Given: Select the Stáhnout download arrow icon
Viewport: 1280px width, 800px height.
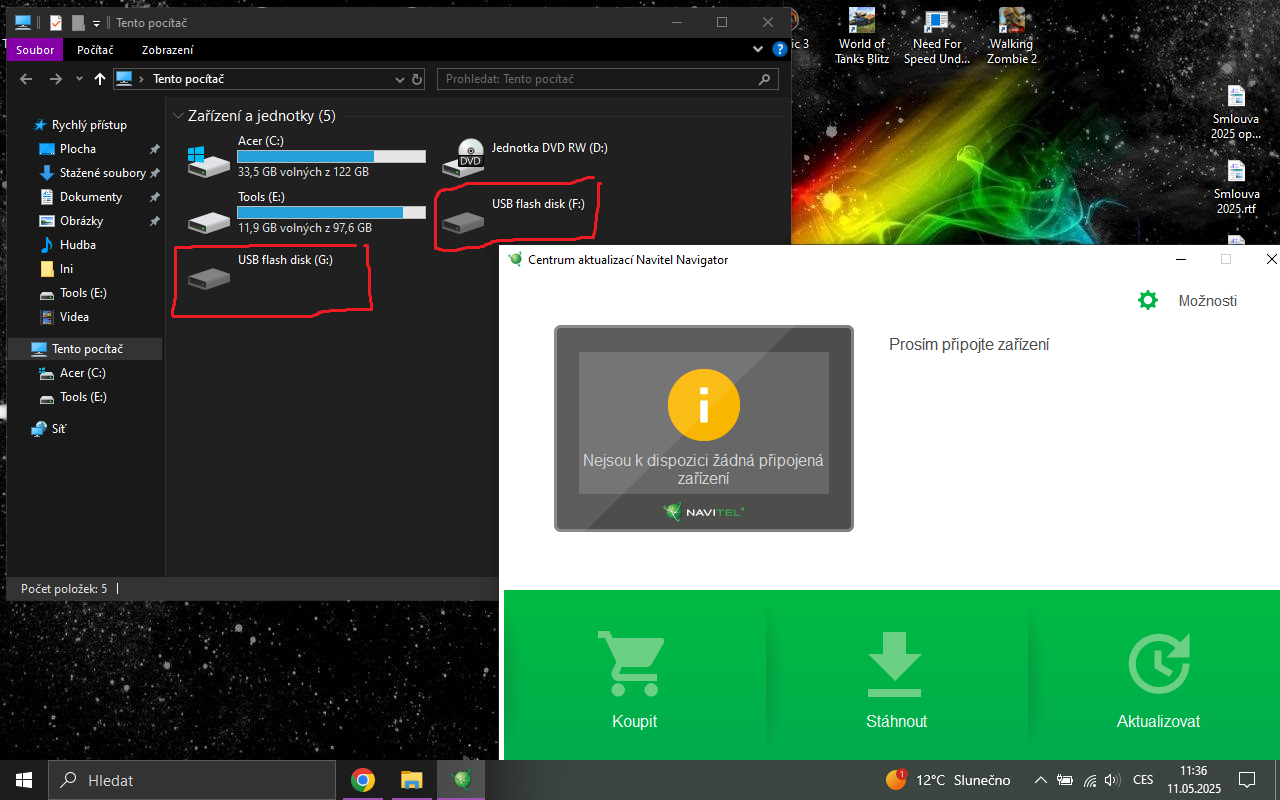Looking at the screenshot, I should click(894, 664).
